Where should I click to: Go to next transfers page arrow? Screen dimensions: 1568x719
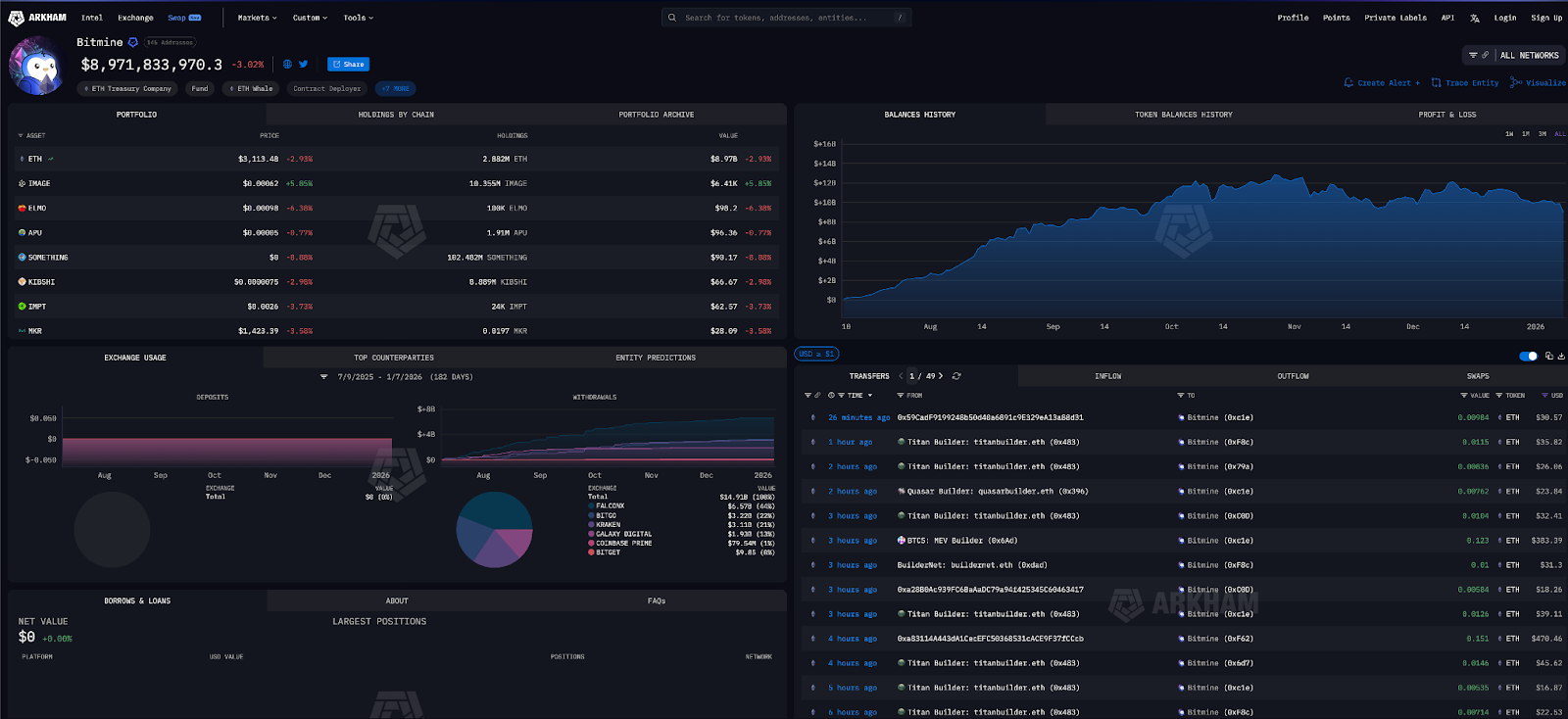(941, 376)
